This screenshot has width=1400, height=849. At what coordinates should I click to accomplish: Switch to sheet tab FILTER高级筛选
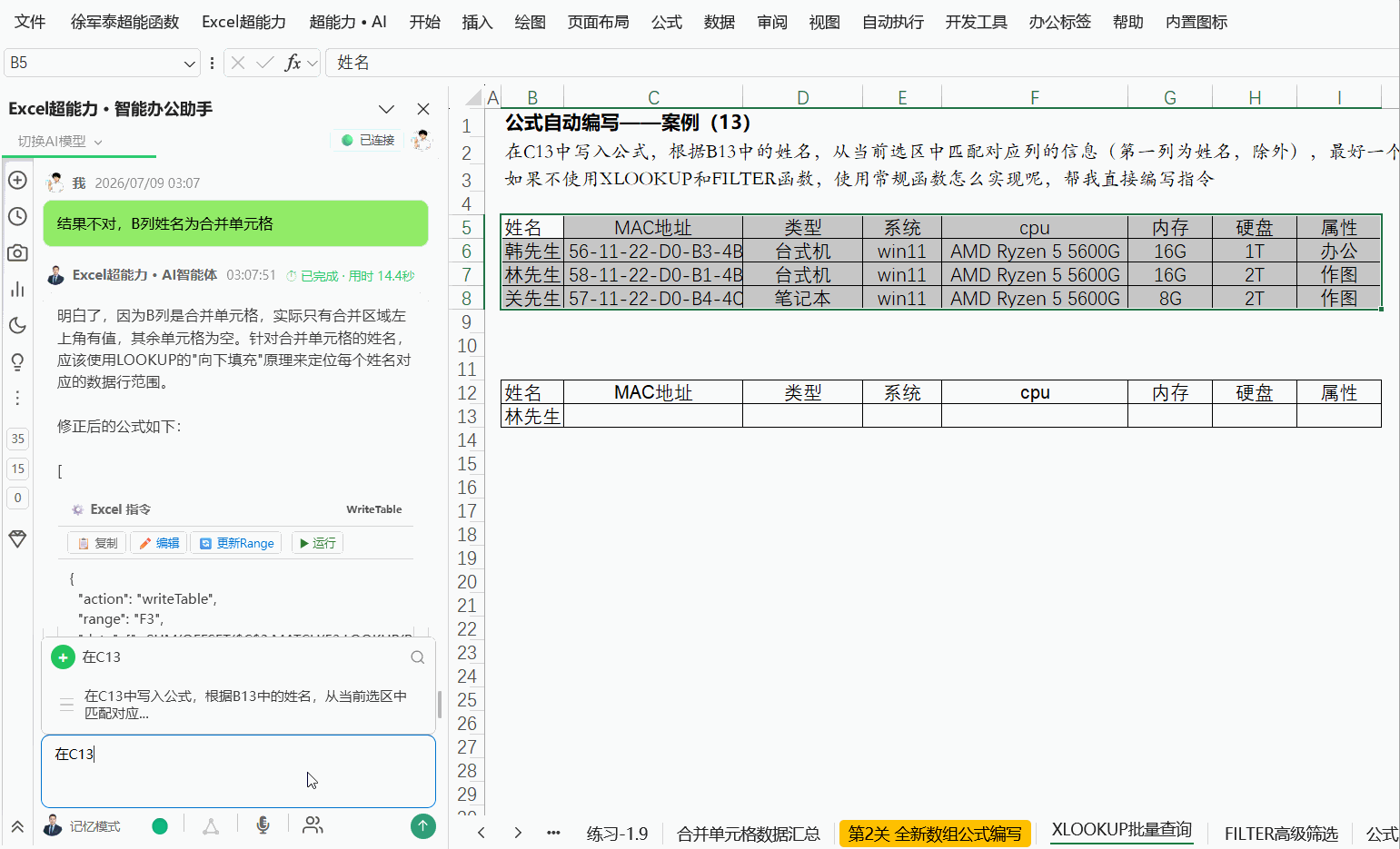1281,834
